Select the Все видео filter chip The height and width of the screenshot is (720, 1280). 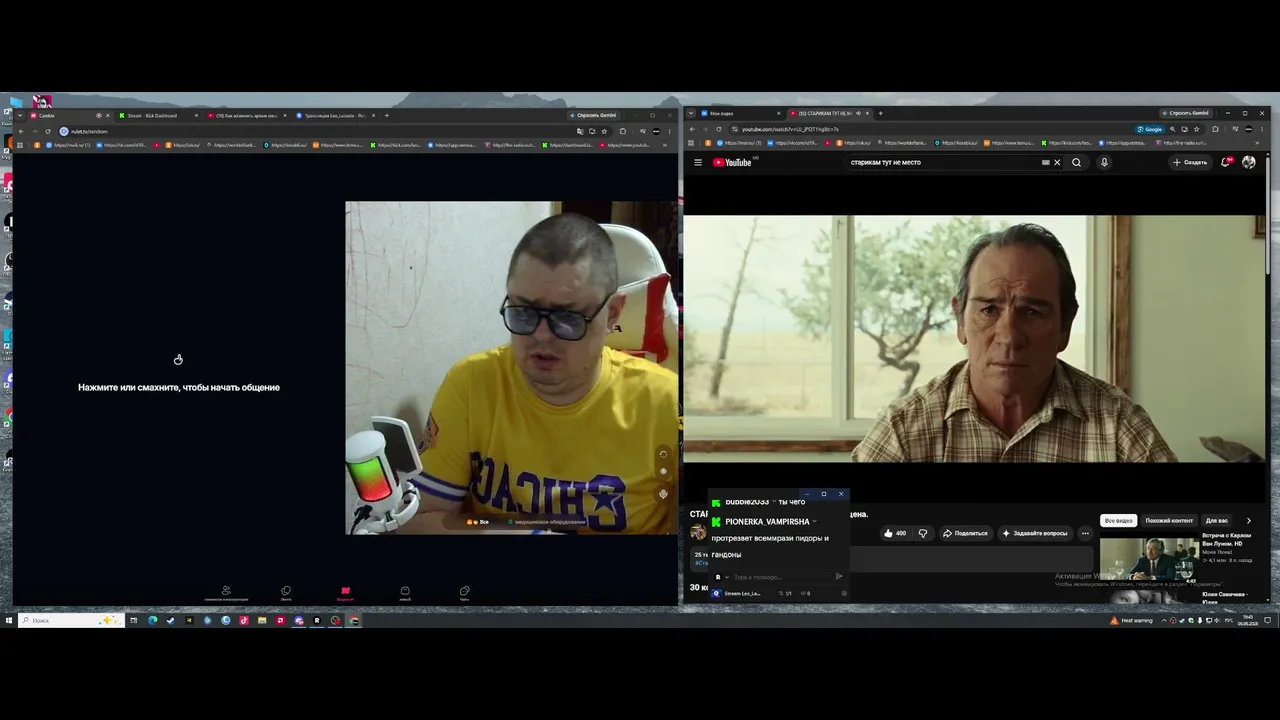pyautogui.click(x=1119, y=521)
